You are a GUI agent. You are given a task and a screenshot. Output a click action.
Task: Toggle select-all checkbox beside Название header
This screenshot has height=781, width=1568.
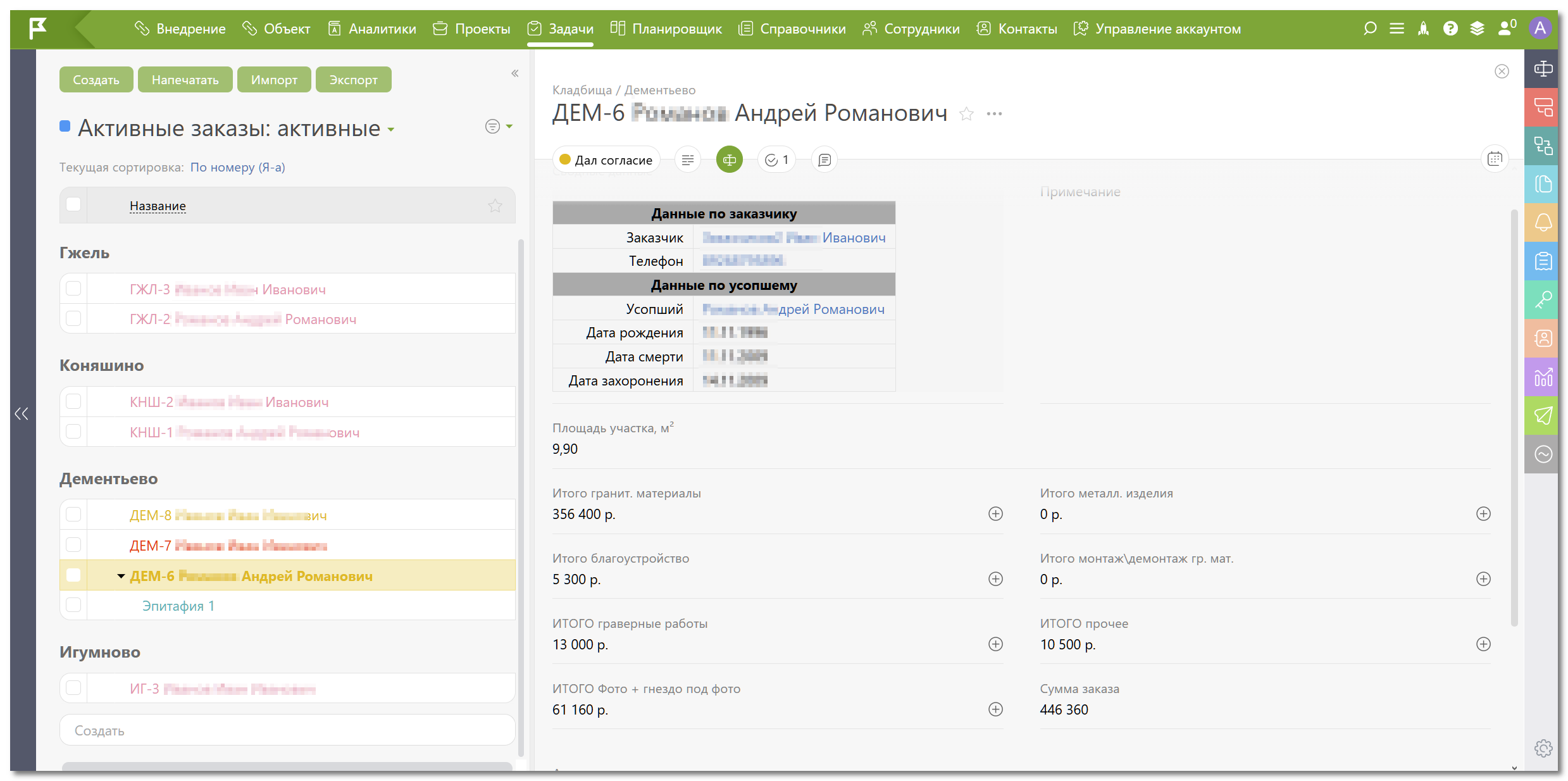click(x=73, y=204)
